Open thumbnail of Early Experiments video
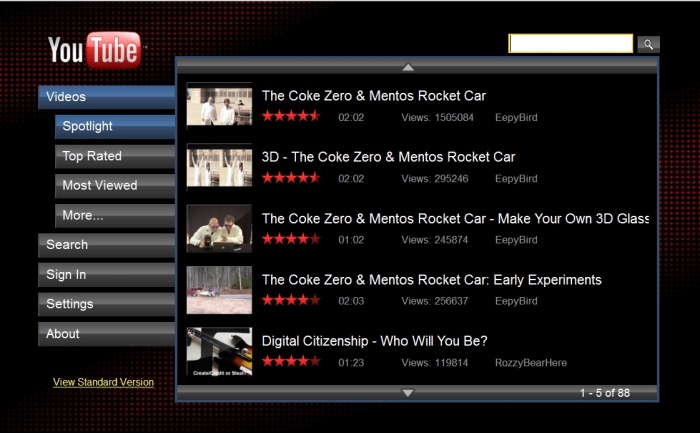 219,290
